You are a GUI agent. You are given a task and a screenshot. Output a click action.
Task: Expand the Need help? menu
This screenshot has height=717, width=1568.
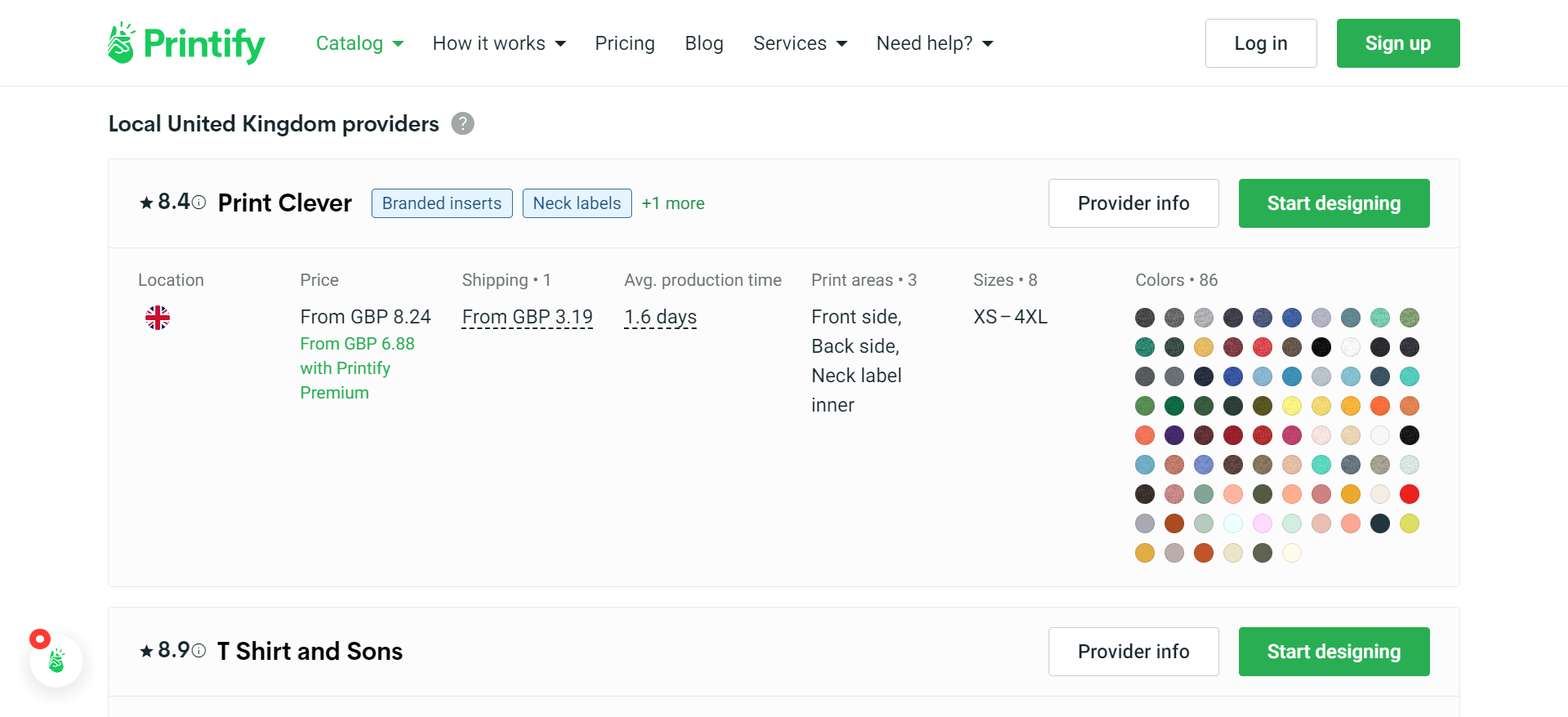pos(933,43)
